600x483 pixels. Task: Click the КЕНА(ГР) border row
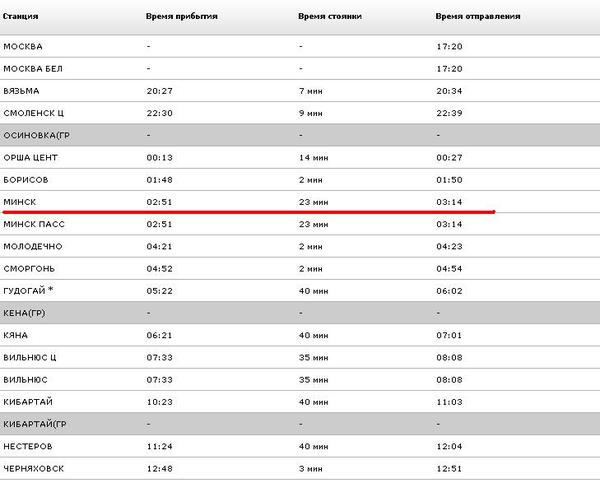point(25,313)
